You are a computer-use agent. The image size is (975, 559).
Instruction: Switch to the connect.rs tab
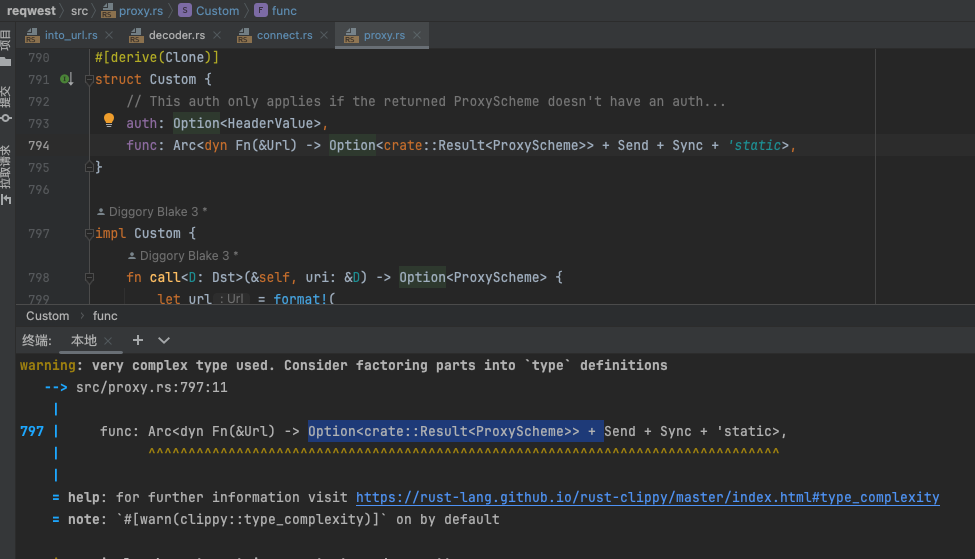point(283,36)
